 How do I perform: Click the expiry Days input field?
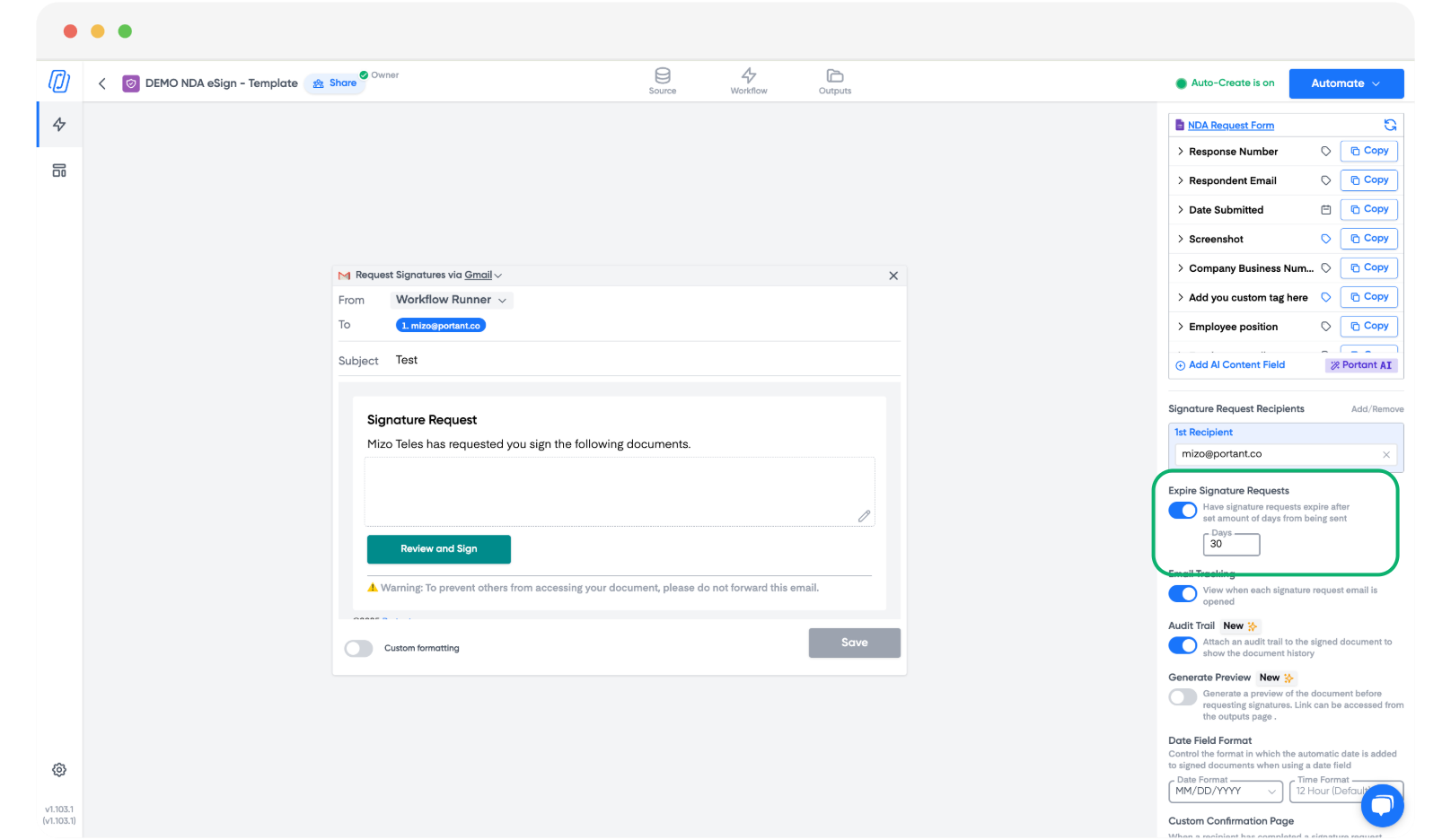pos(1231,545)
